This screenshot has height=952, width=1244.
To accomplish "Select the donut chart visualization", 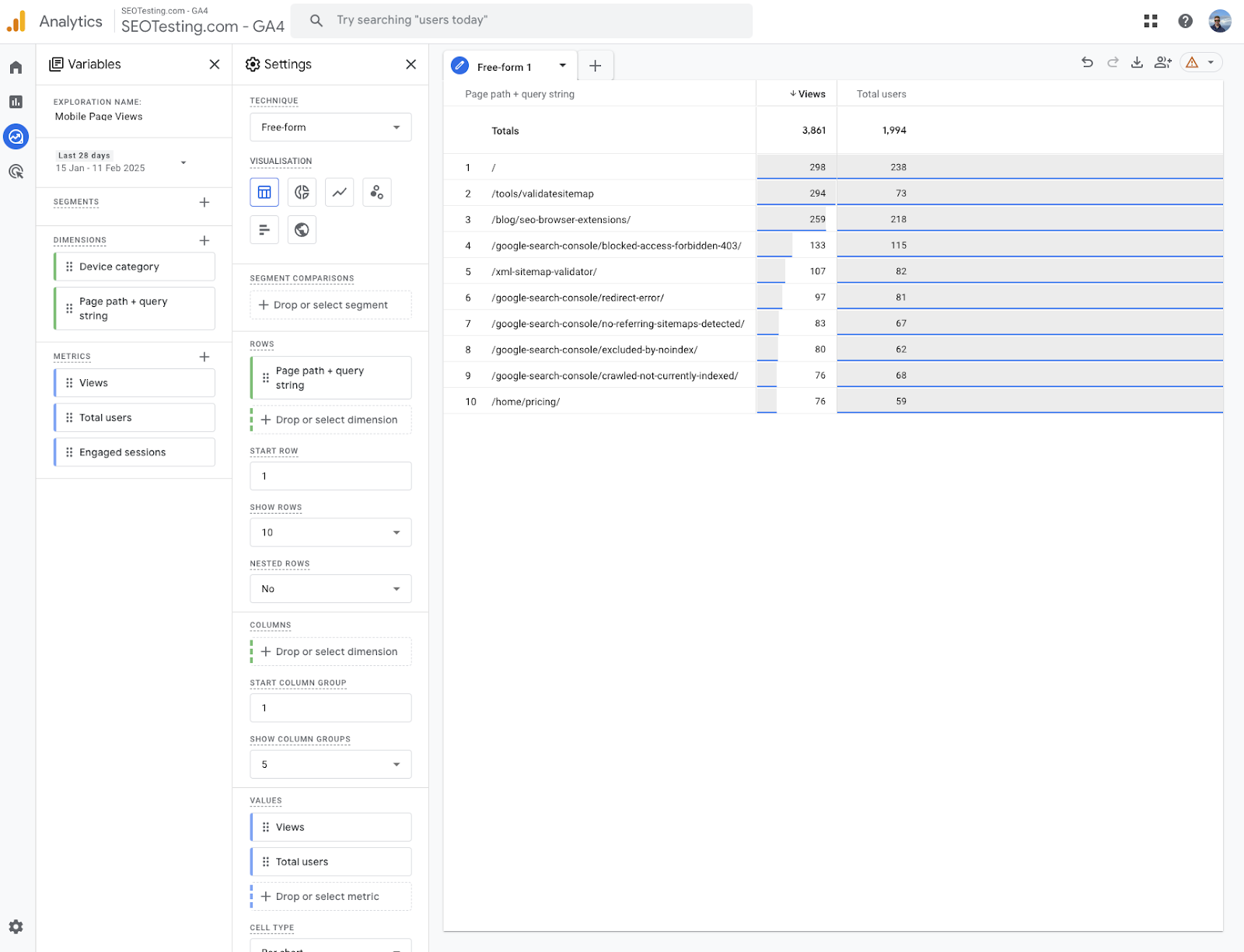I will coord(302,192).
